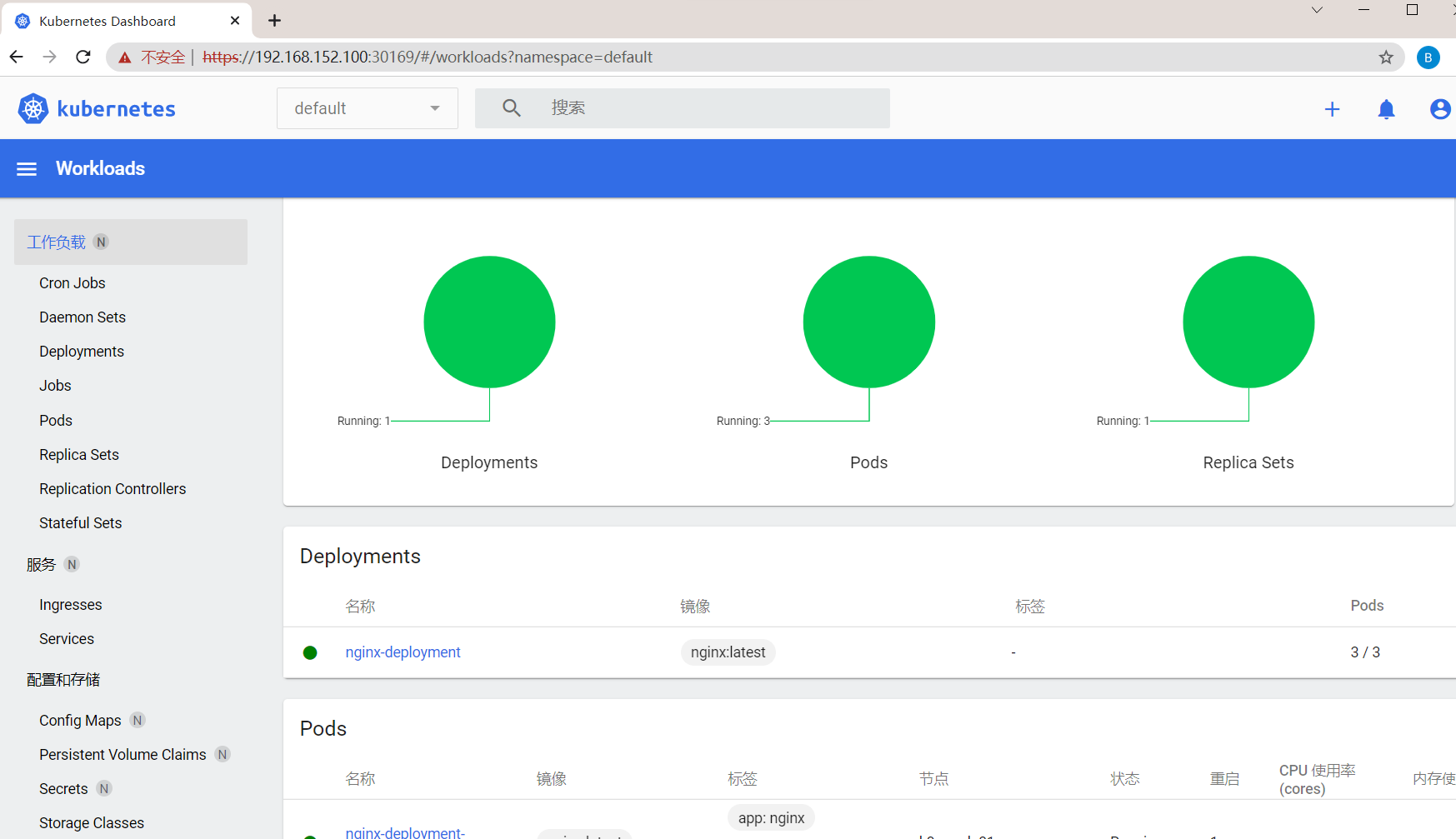Viewport: 1456px width, 839px height.
Task: Close the Kubernetes Dashboard tab
Action: click(235, 20)
